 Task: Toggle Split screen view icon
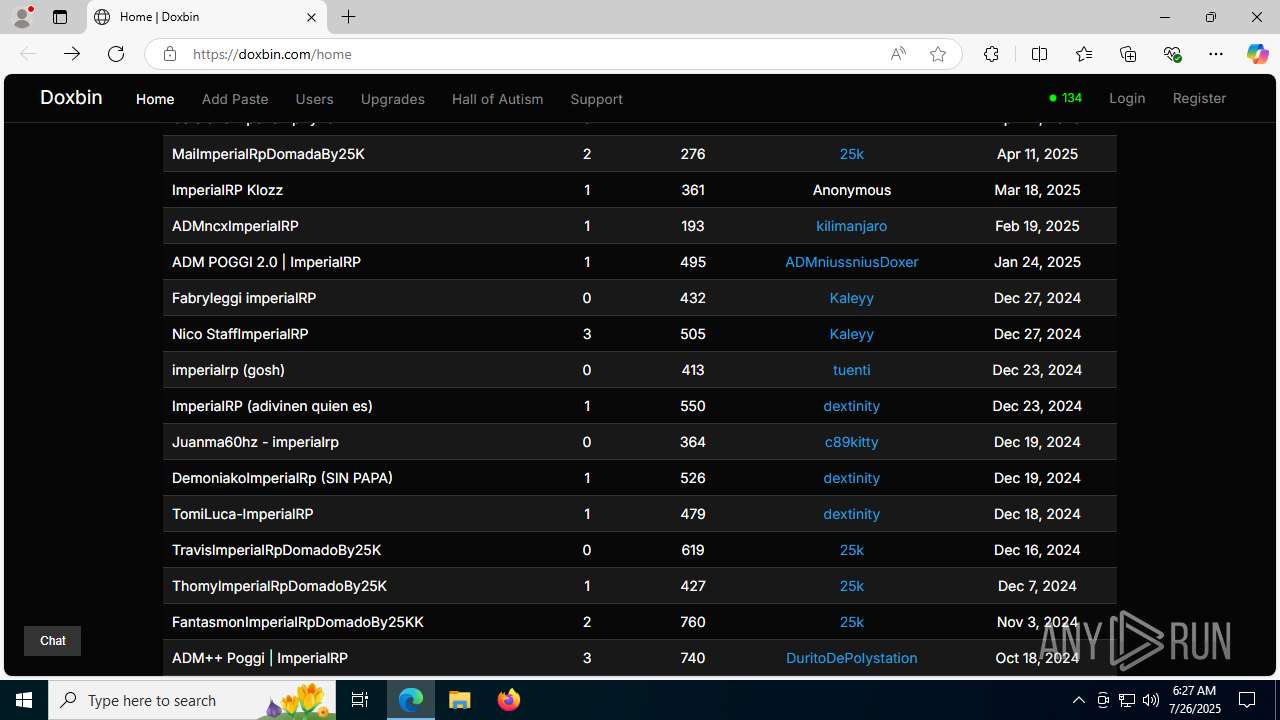pyautogui.click(x=1040, y=54)
